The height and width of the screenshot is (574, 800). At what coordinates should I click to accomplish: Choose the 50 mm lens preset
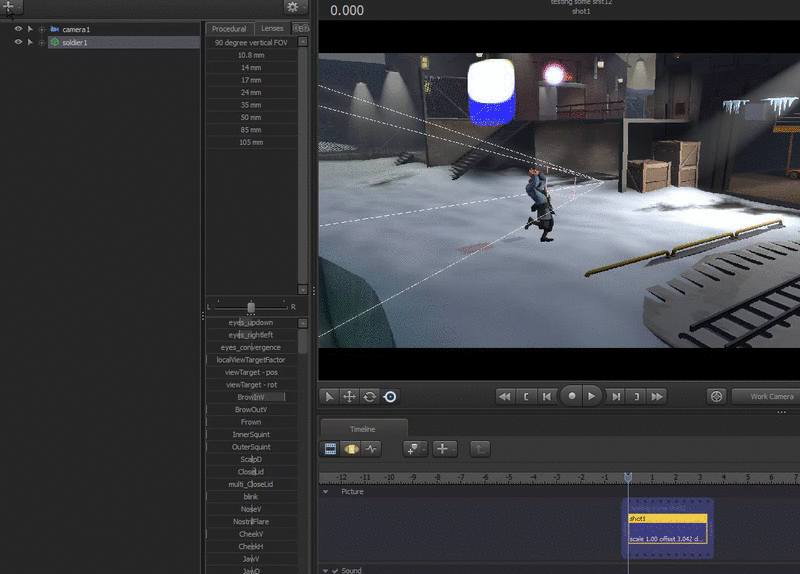tap(251, 117)
